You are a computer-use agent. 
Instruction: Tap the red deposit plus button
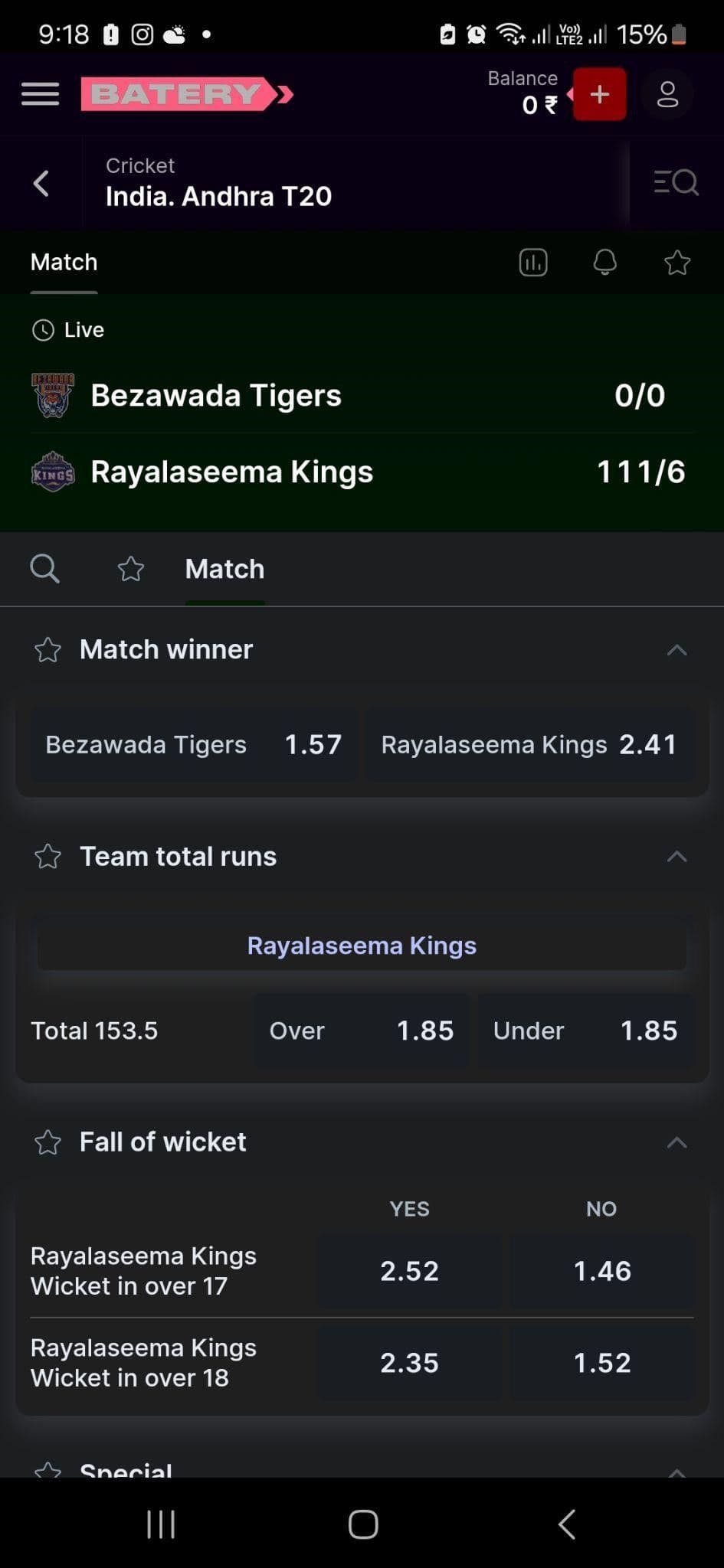point(599,93)
